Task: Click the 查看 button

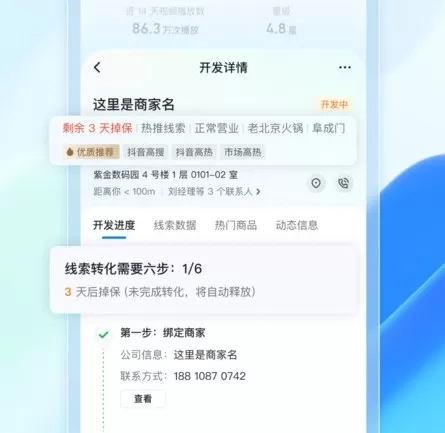Action: [x=143, y=399]
